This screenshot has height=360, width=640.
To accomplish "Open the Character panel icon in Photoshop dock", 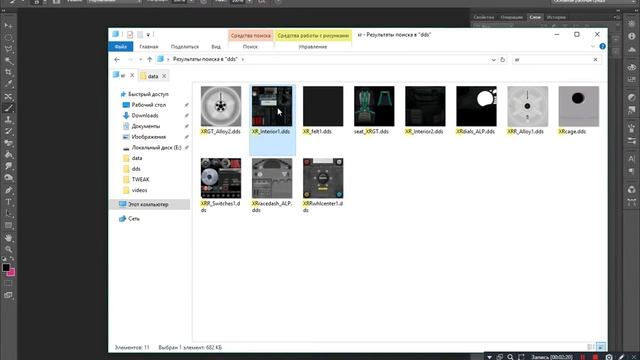I will click(x=631, y=158).
